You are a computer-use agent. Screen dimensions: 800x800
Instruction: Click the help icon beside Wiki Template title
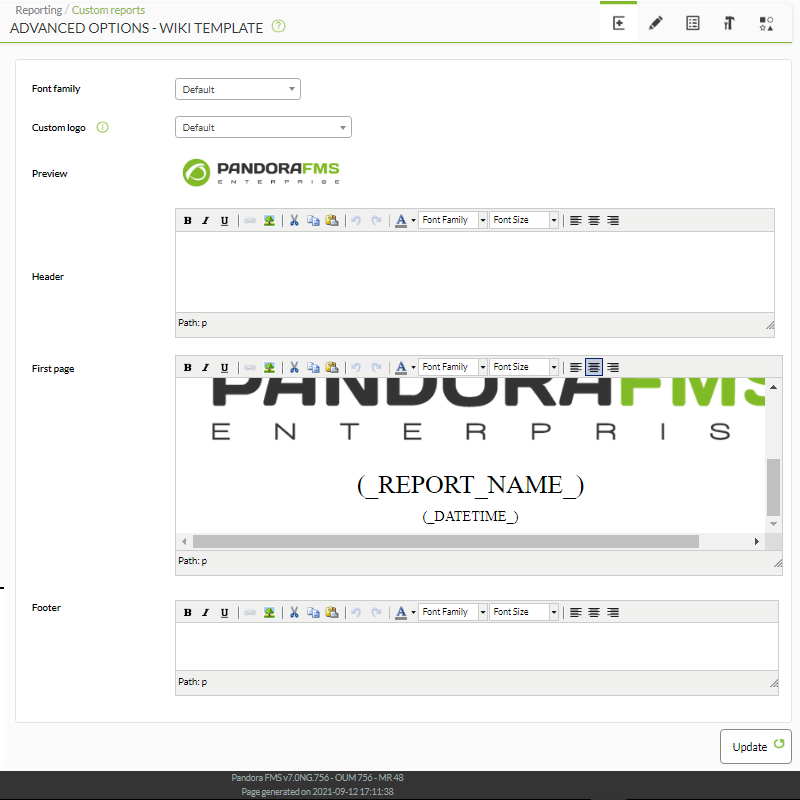[x=279, y=26]
